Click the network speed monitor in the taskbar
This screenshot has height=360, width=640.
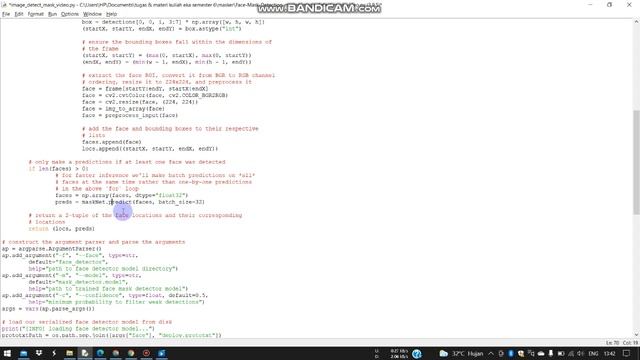[392, 353]
